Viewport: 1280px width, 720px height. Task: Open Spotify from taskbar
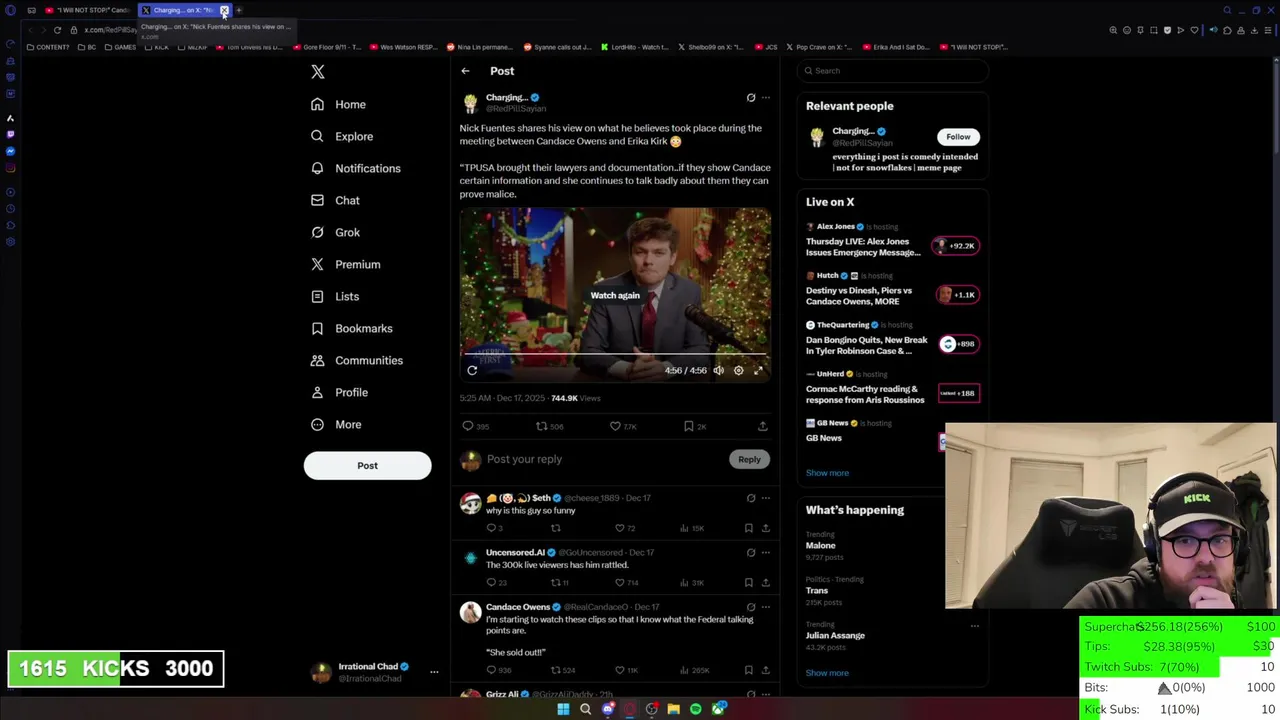coord(696,709)
